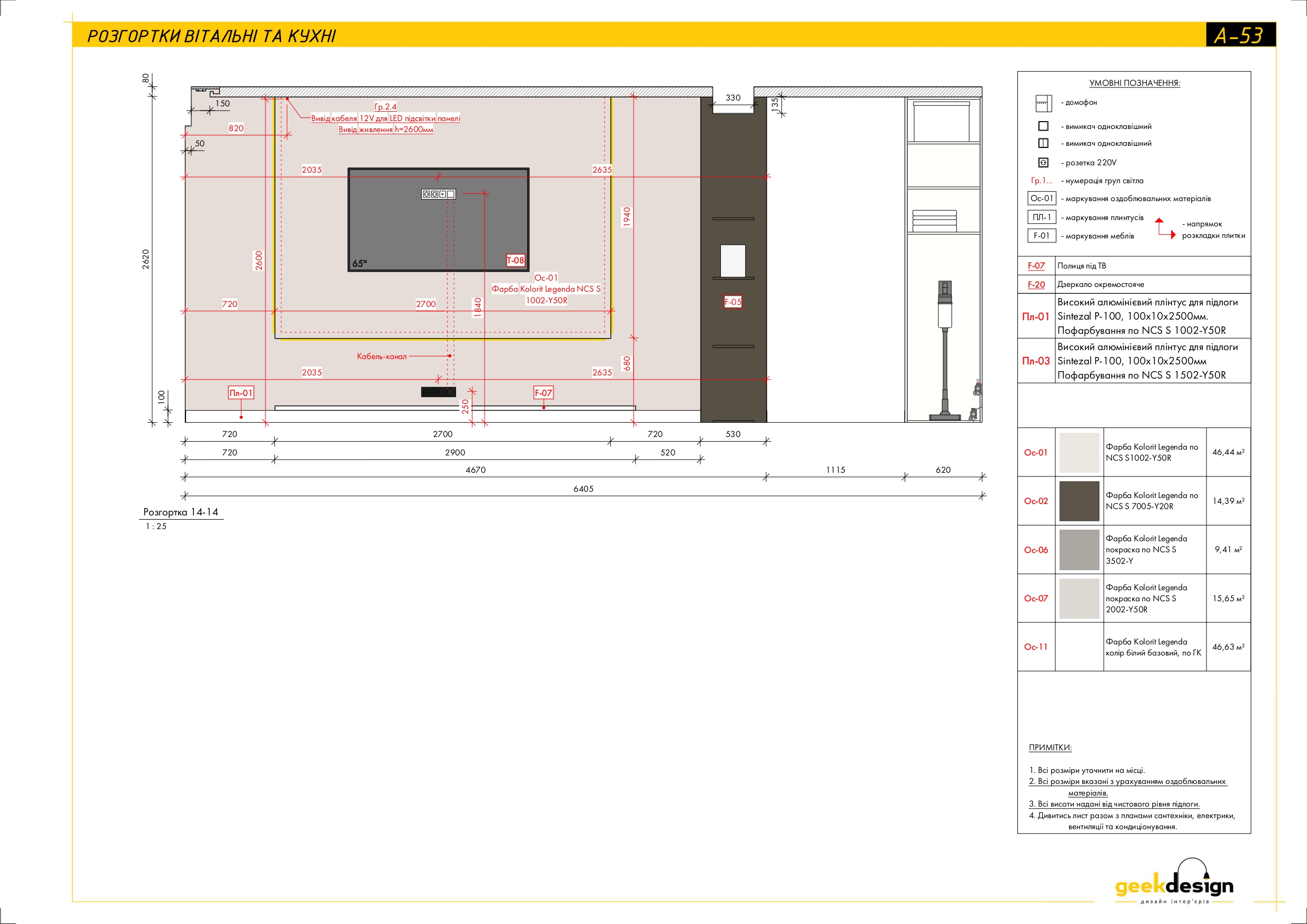Click the Ос-01 marking box in legend
1307x924 pixels.
[1042, 198]
